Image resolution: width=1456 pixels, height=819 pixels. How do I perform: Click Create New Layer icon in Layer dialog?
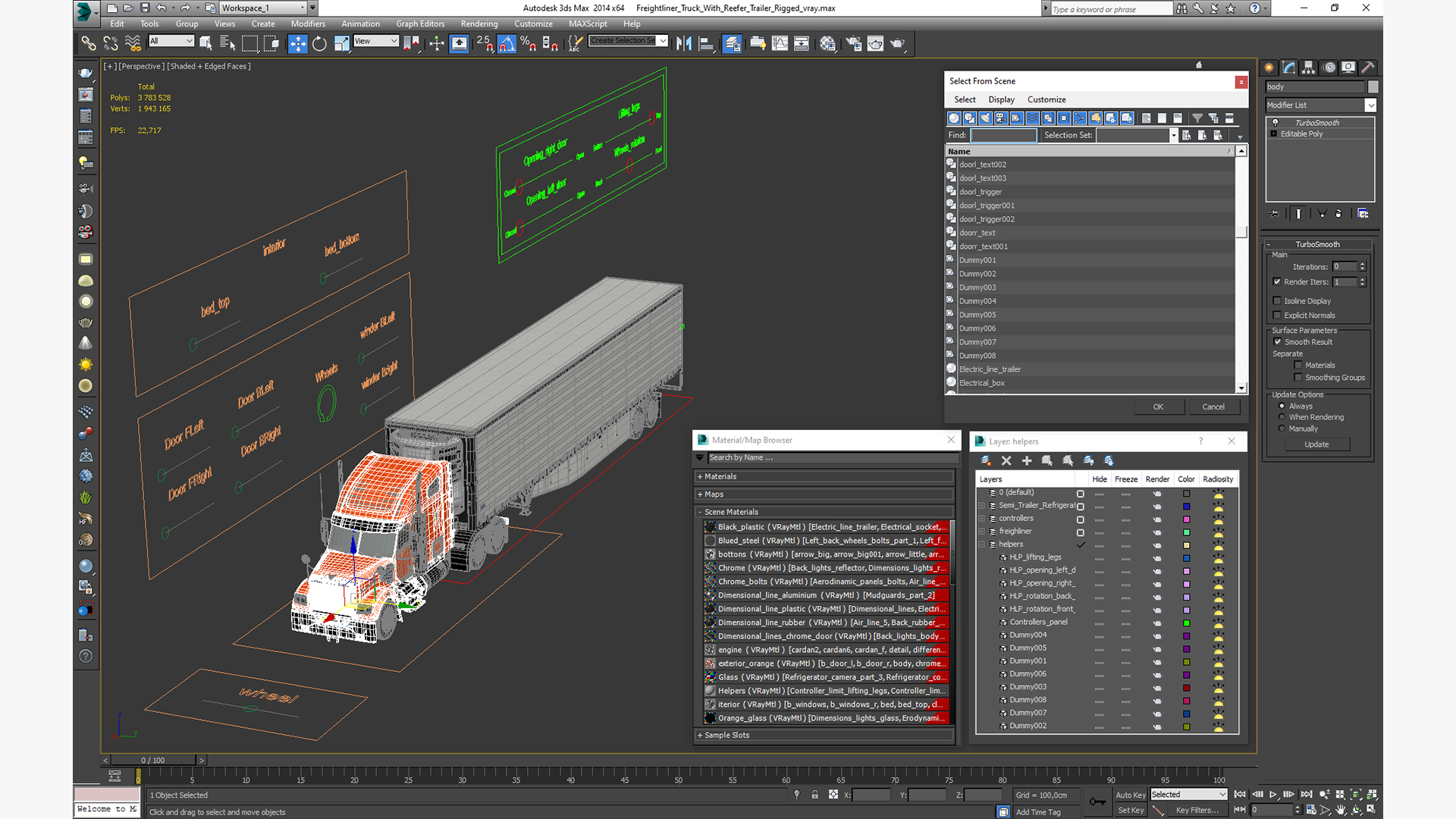coord(986,460)
